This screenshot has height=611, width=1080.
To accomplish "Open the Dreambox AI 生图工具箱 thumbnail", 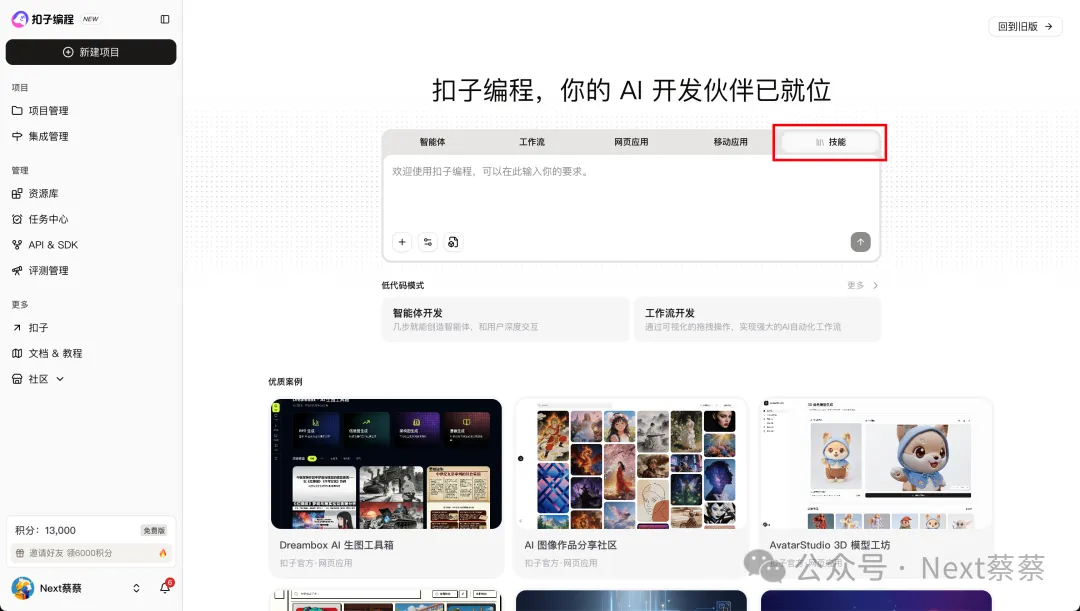I will coord(386,464).
